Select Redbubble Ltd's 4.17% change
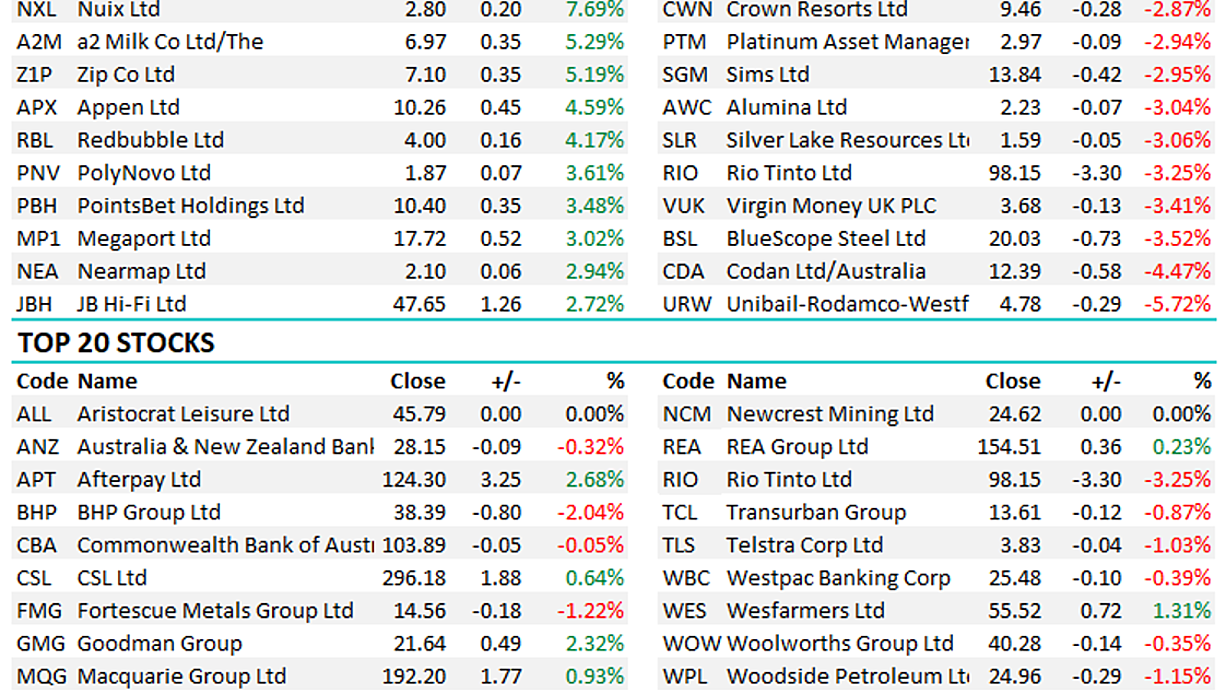The width and height of the screenshot is (1226, 690). tap(594, 140)
